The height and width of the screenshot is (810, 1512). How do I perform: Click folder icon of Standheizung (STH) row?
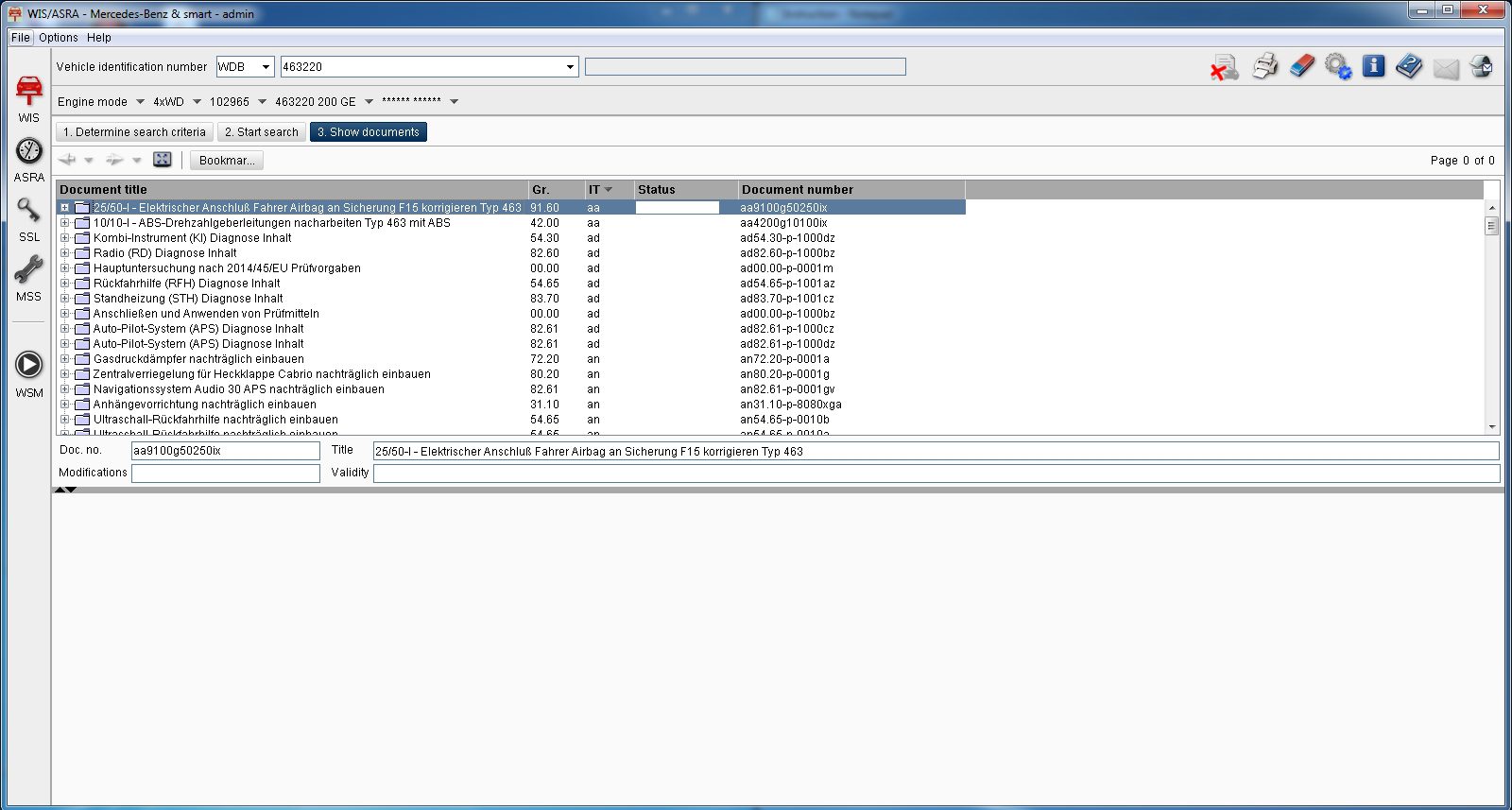(x=82, y=299)
